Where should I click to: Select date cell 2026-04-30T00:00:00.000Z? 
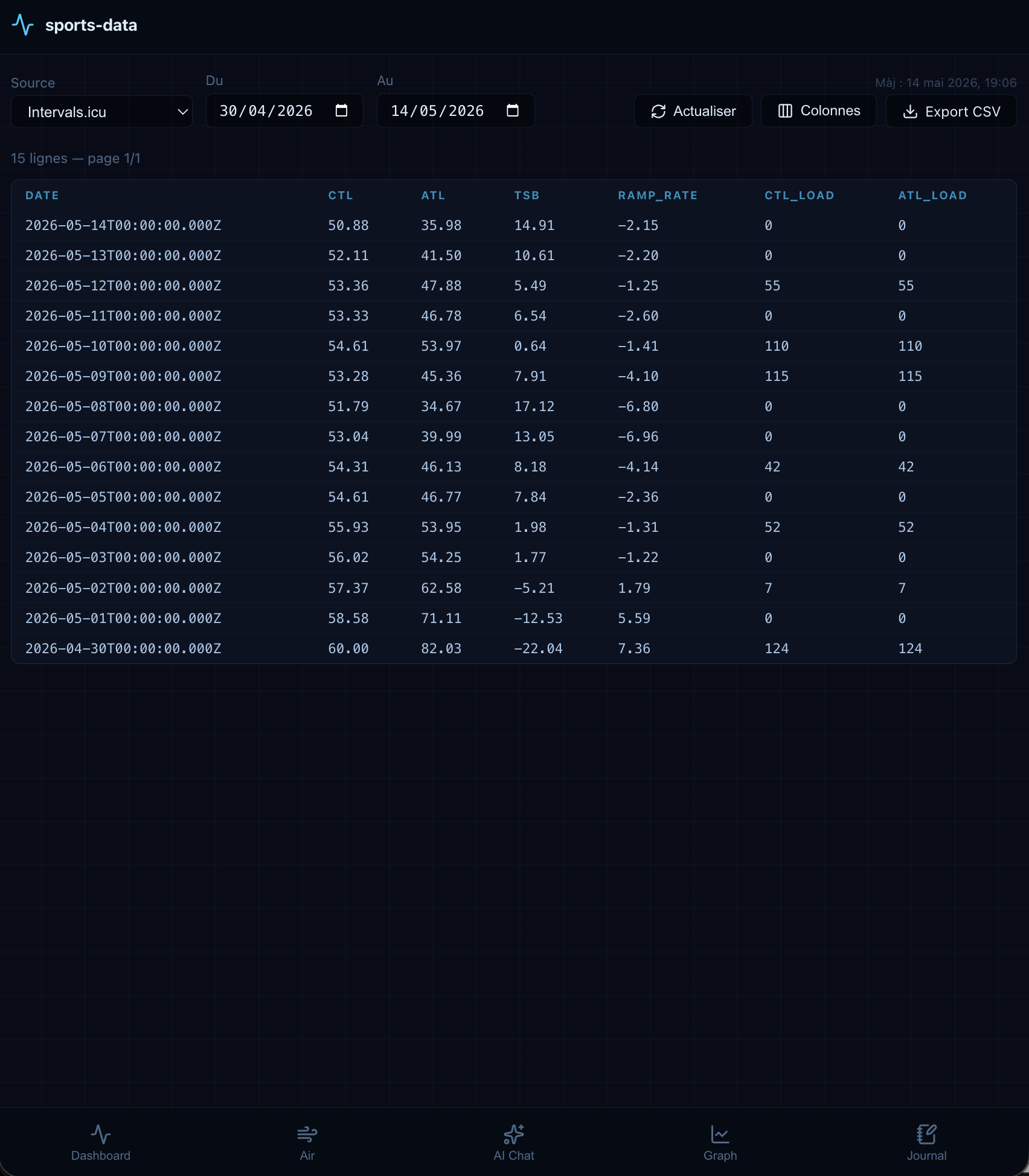tap(123, 648)
